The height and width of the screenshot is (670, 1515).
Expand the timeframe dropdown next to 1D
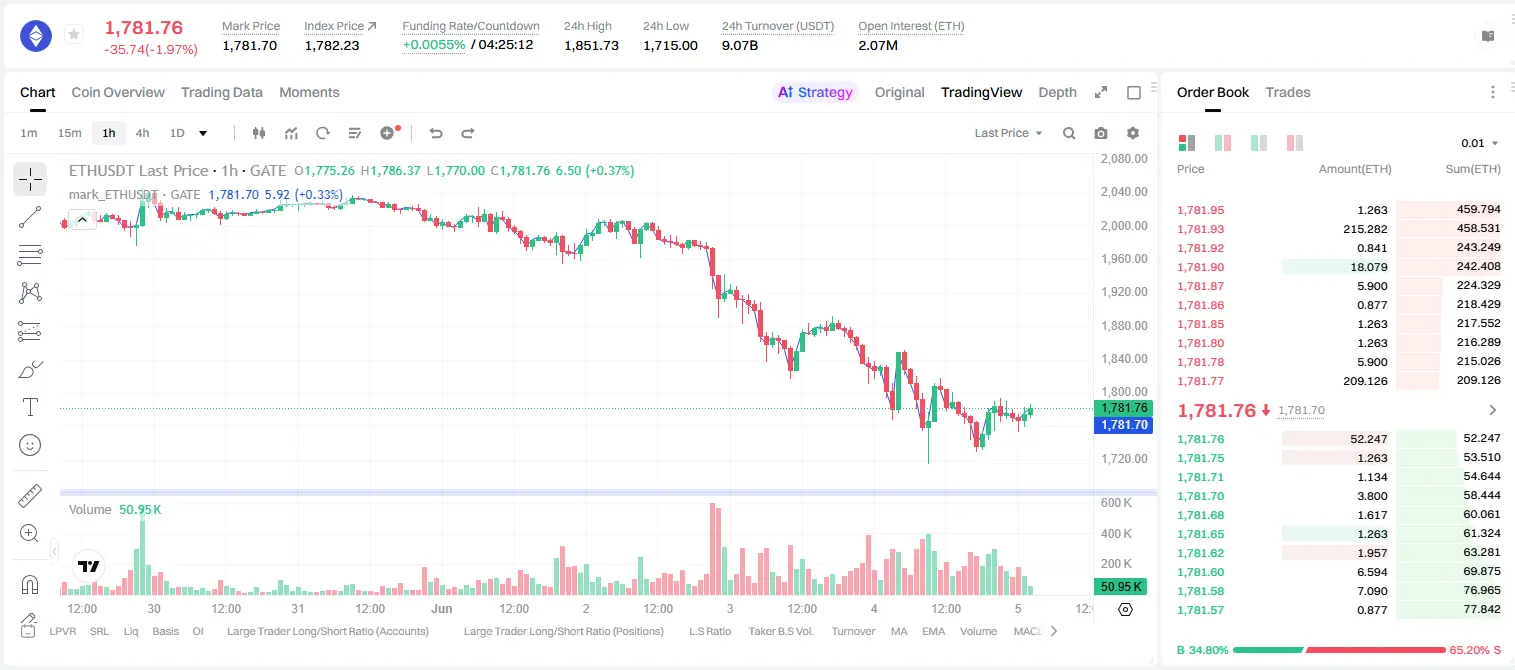pyautogui.click(x=203, y=133)
